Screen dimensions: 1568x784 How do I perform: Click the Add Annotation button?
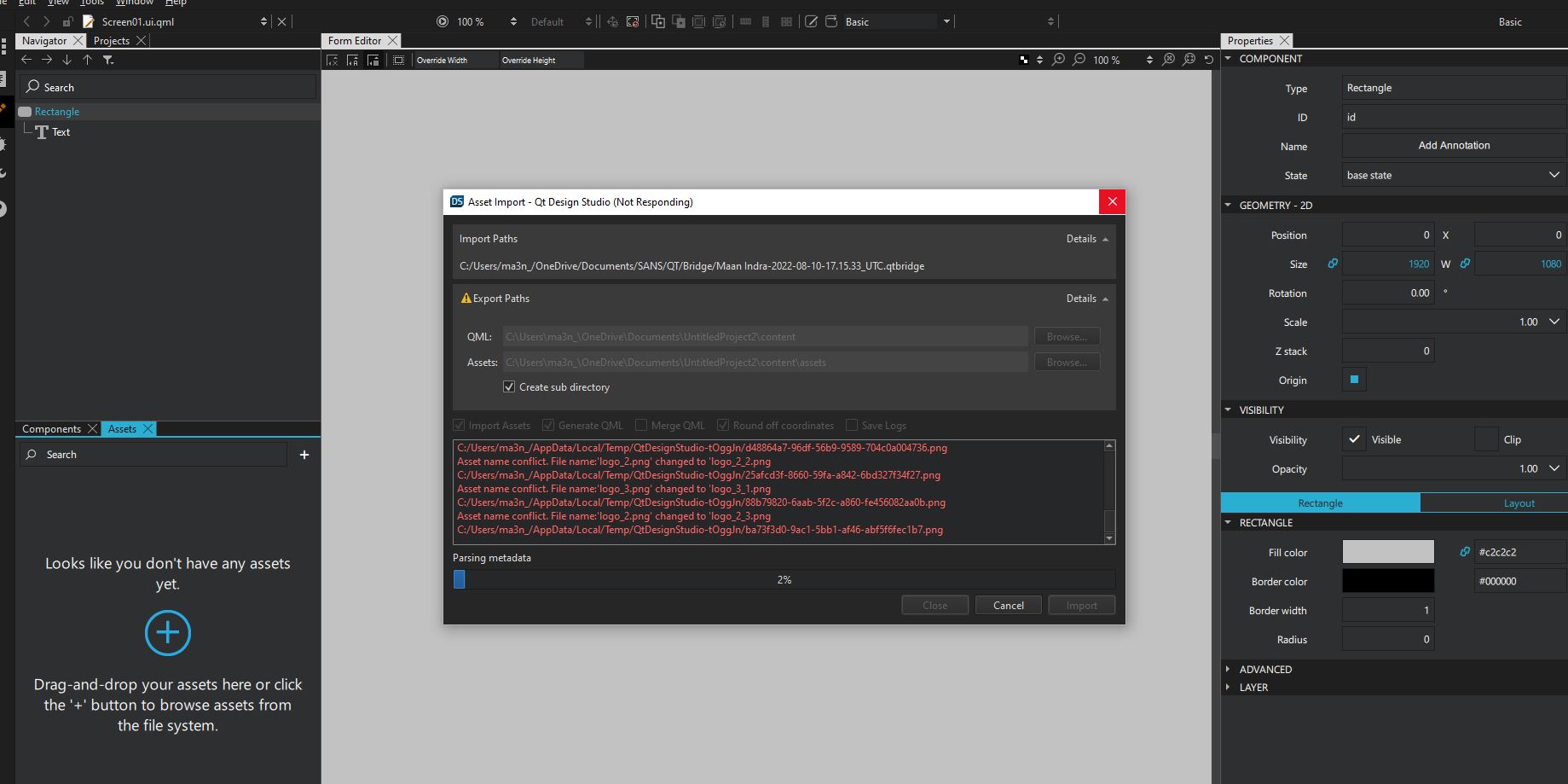click(1454, 146)
